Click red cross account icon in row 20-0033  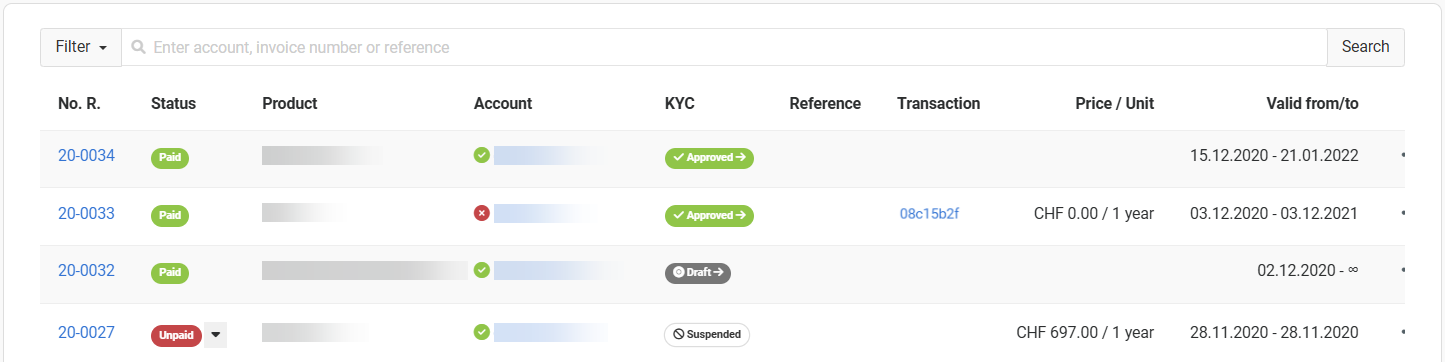[481, 213]
